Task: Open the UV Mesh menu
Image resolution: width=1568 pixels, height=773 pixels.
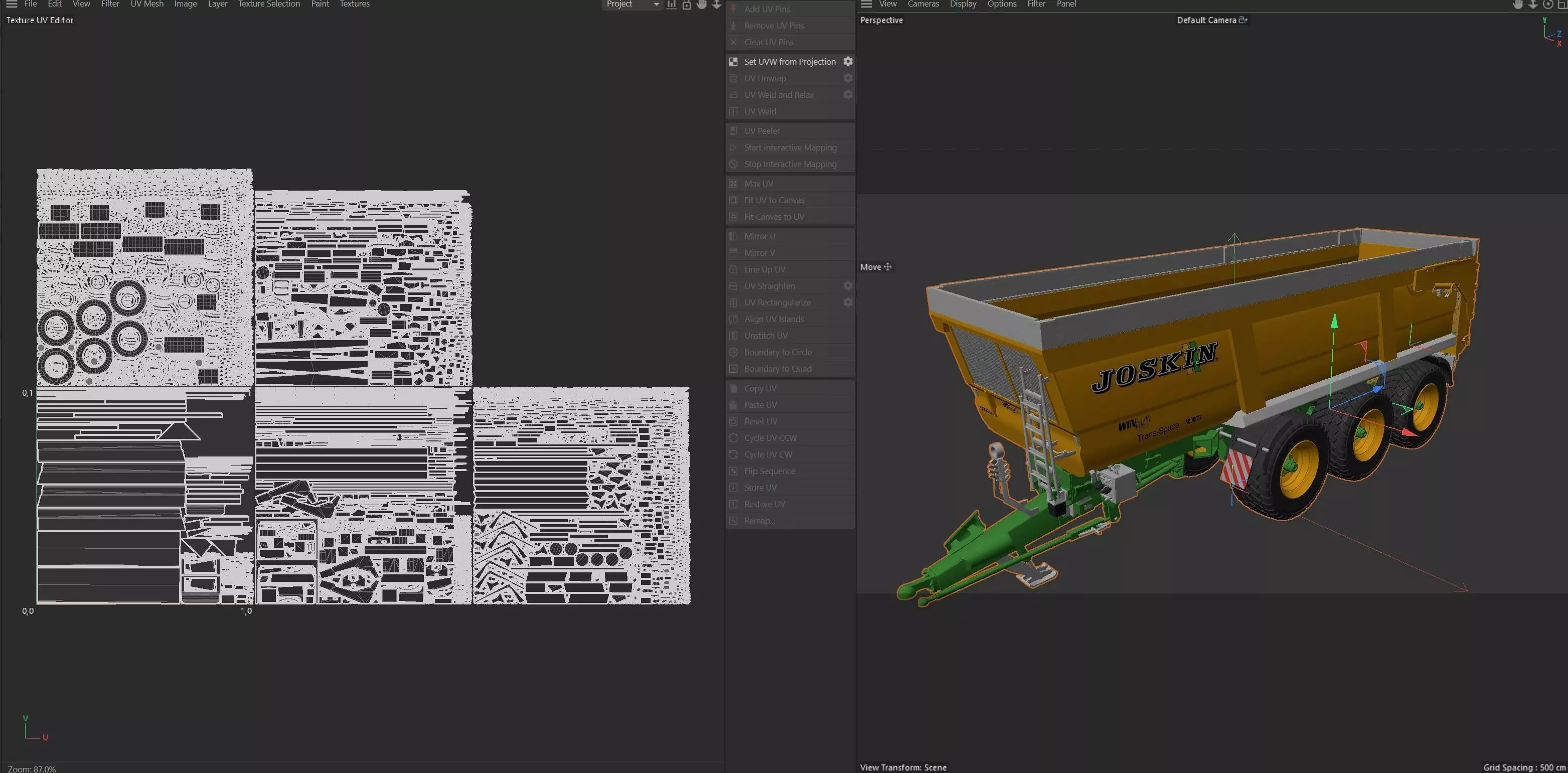Action: (146, 4)
